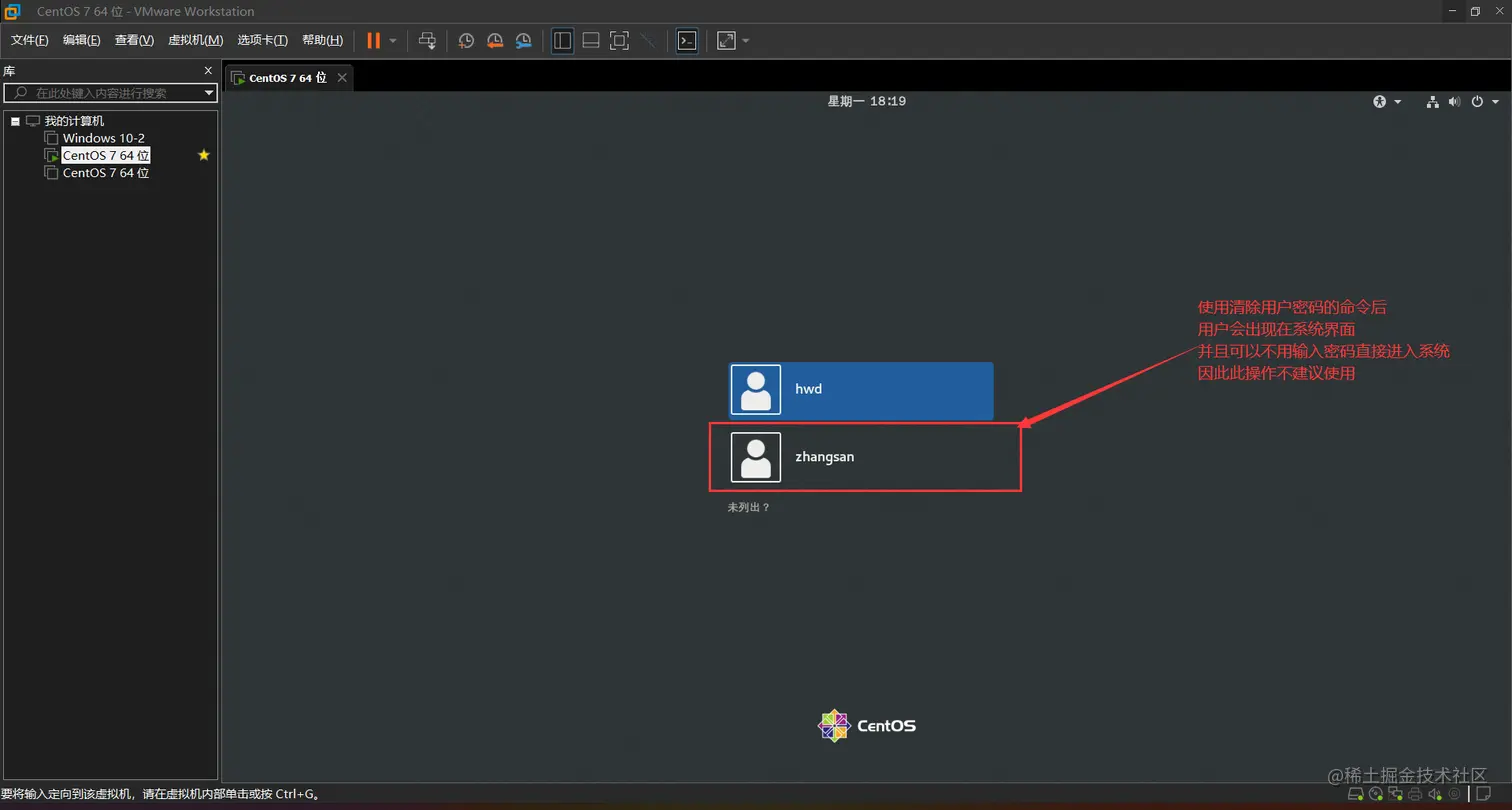The width and height of the screenshot is (1512, 810).
Task: Select the Windows 10-2 virtual machine
Action: [x=104, y=138]
